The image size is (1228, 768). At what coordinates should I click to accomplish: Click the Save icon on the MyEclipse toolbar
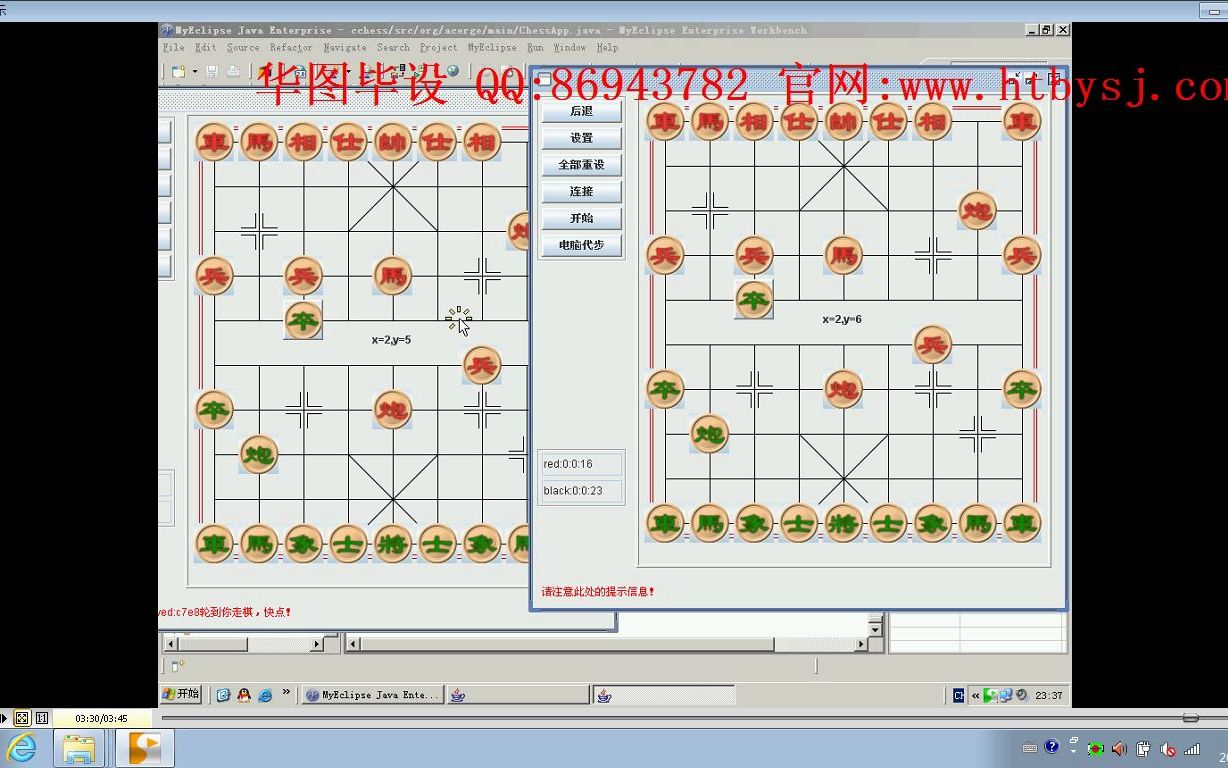click(212, 71)
